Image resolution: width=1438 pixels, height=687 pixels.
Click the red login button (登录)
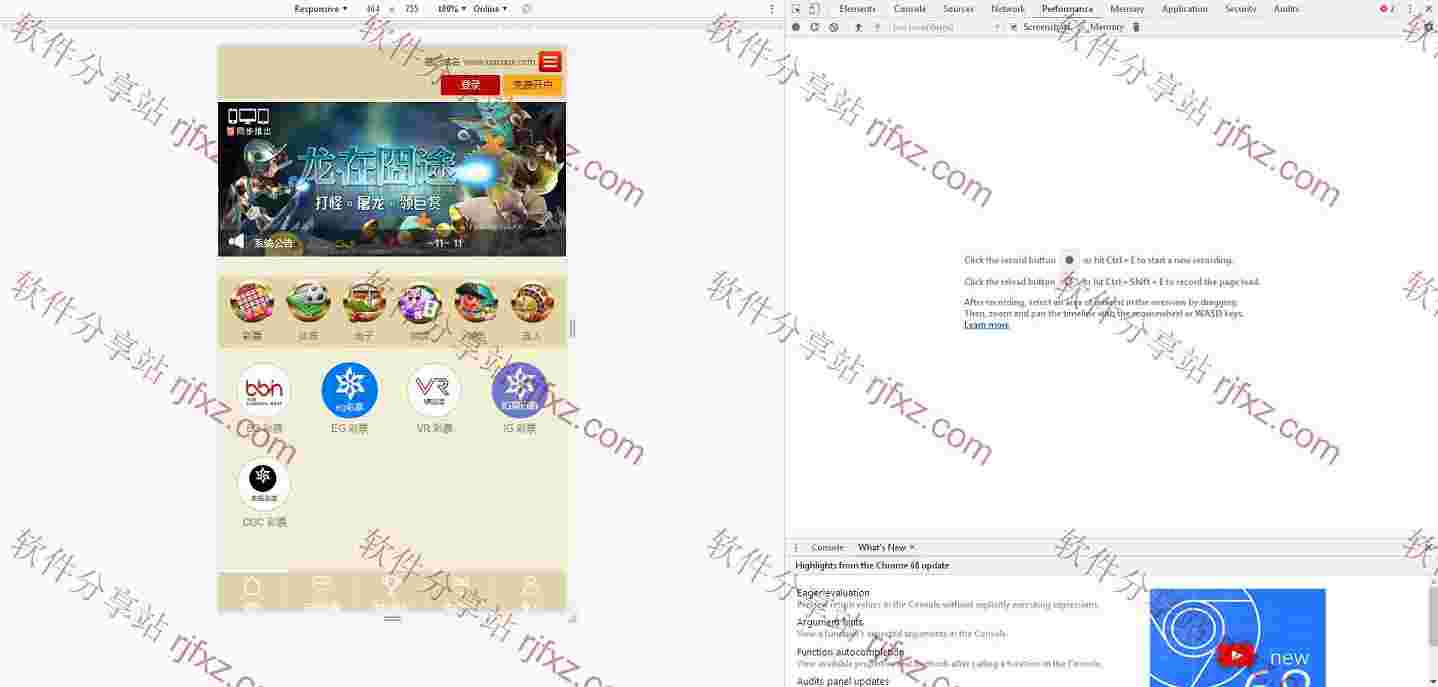470,85
